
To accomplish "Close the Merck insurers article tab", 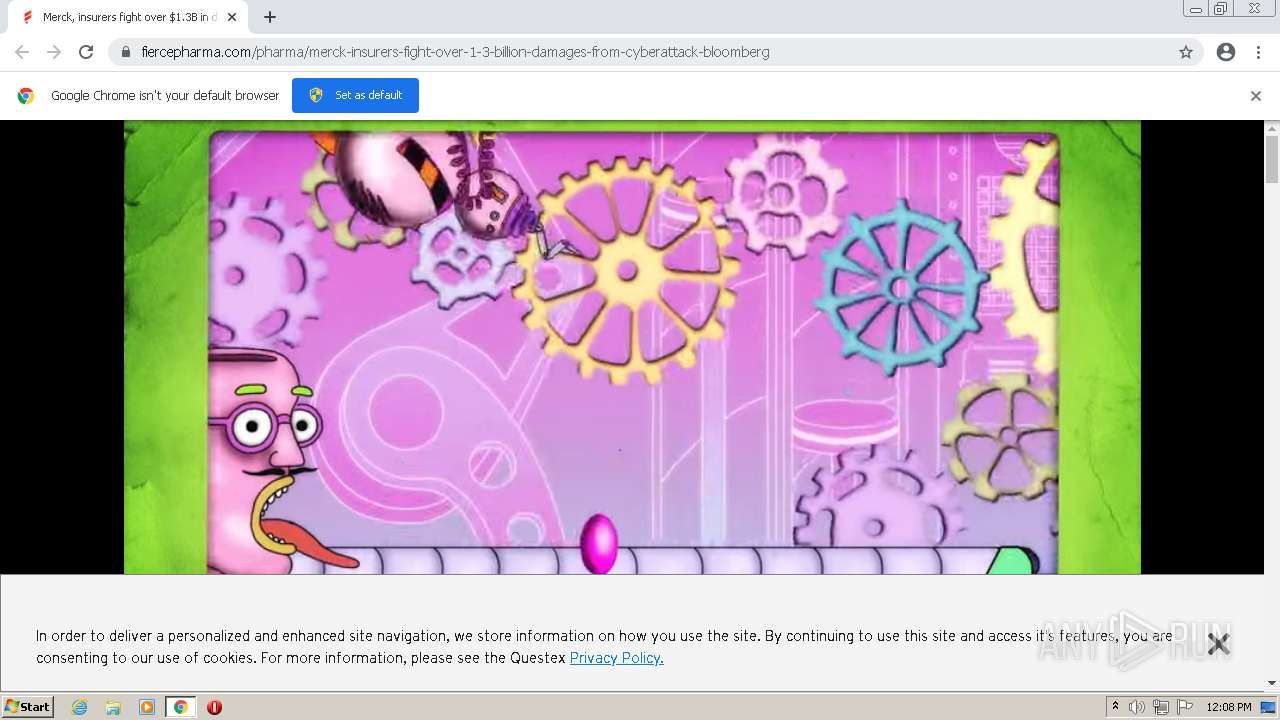I will (232, 17).
